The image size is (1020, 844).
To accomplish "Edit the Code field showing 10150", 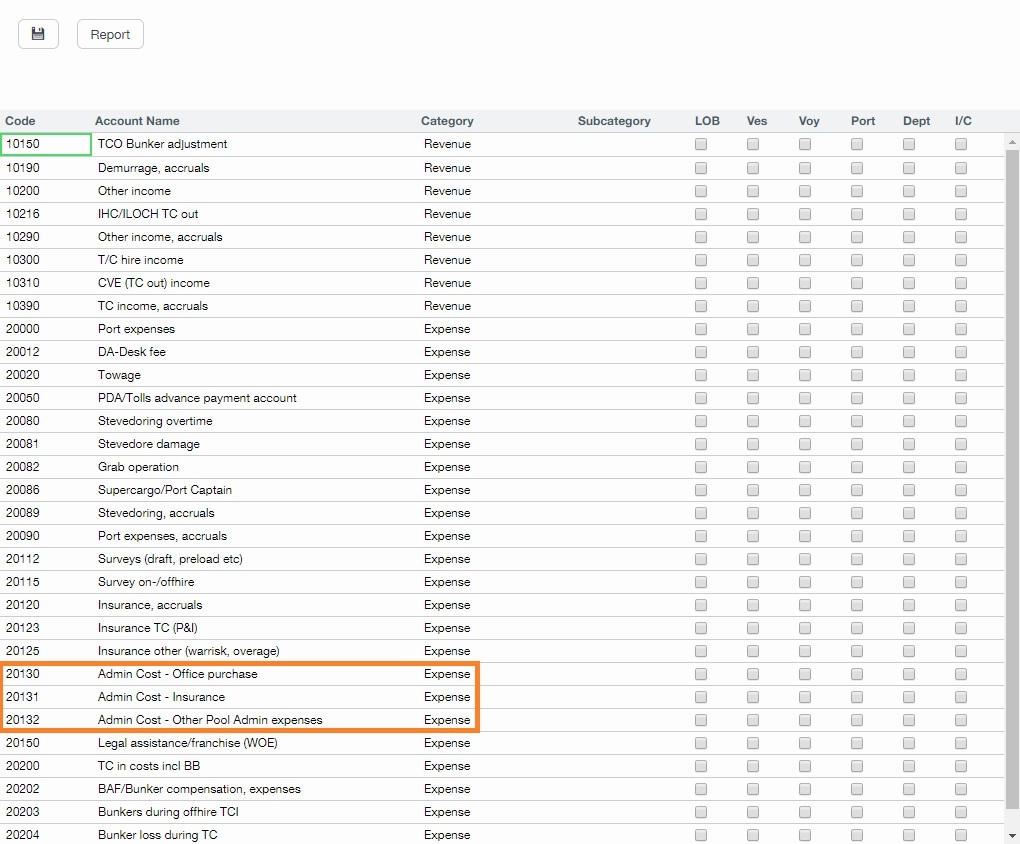I will [x=45, y=144].
